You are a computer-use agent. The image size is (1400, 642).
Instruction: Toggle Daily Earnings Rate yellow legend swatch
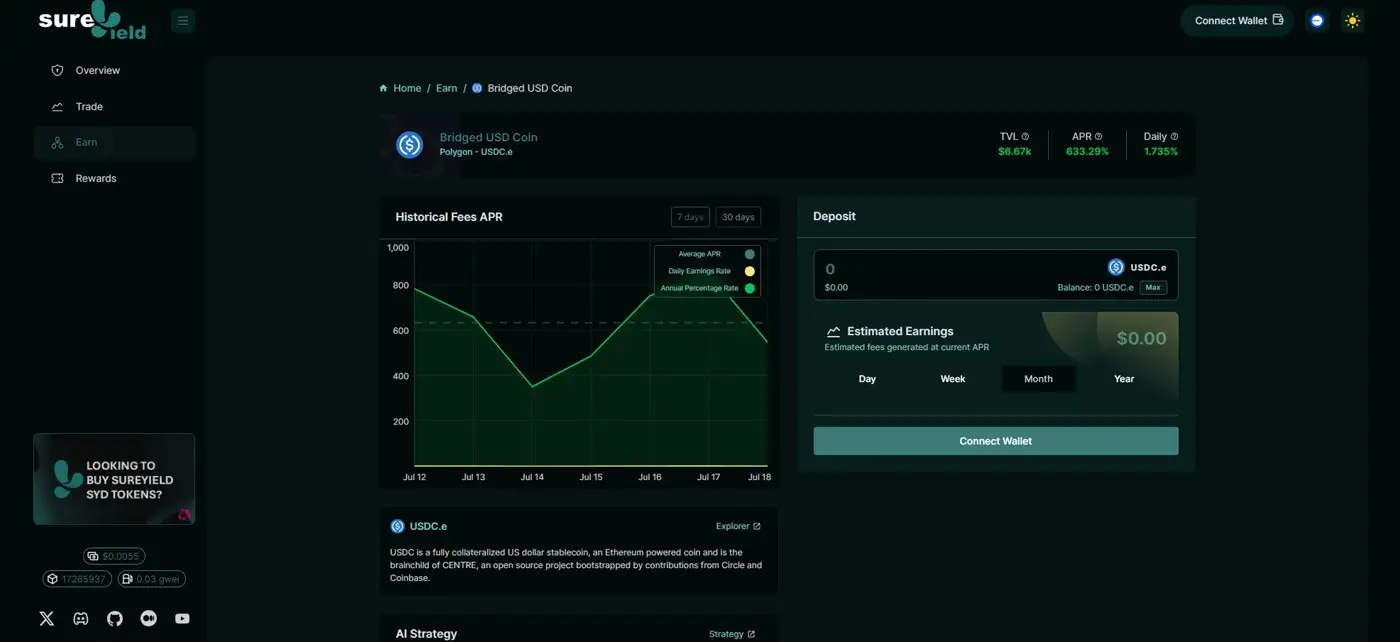(749, 271)
